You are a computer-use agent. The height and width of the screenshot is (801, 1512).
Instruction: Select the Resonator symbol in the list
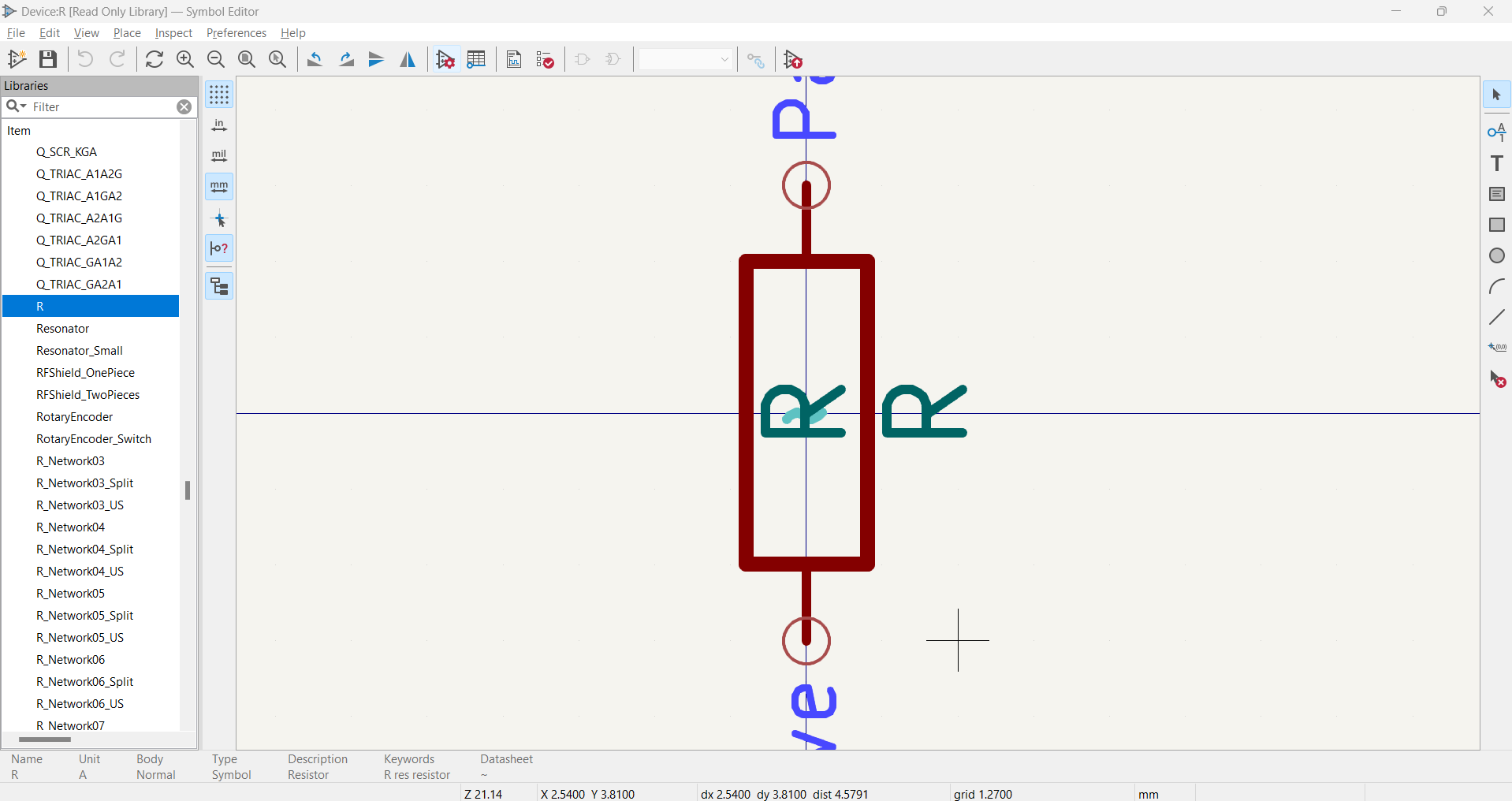(x=62, y=329)
